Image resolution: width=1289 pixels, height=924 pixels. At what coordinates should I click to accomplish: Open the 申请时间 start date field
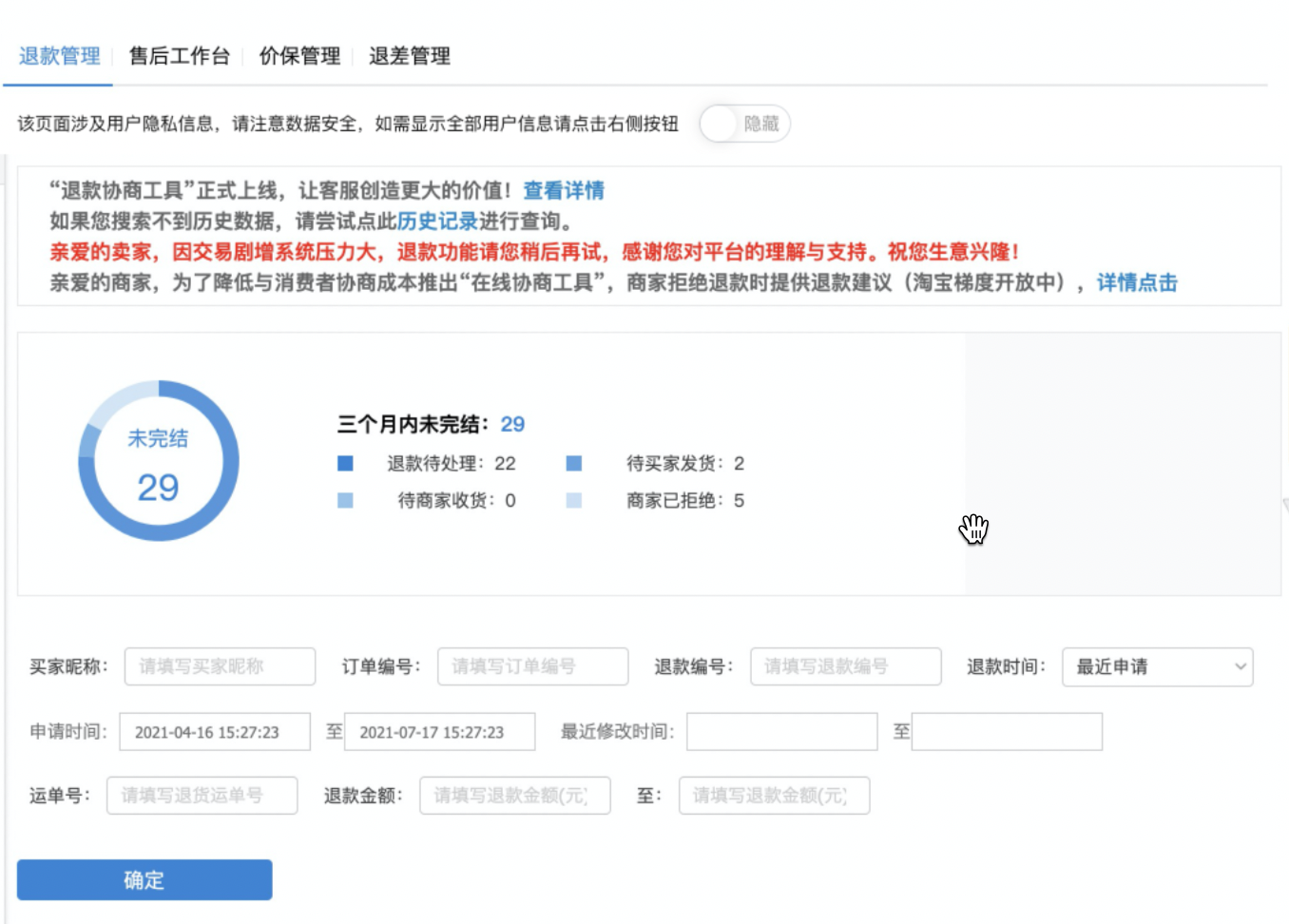(x=215, y=732)
